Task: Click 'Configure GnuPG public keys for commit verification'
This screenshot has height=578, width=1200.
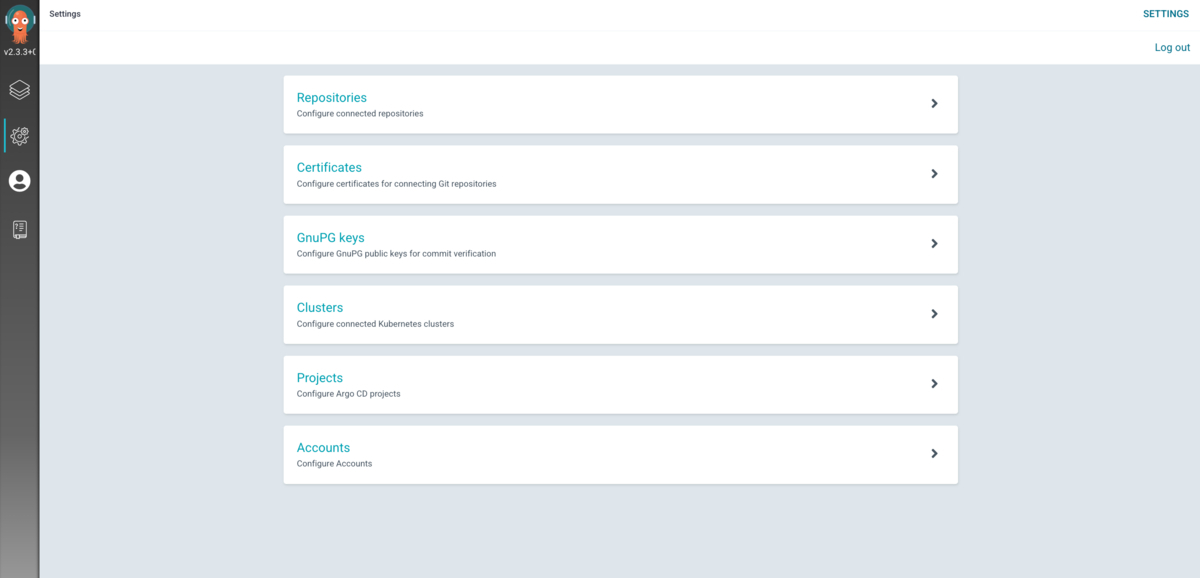Action: point(396,254)
